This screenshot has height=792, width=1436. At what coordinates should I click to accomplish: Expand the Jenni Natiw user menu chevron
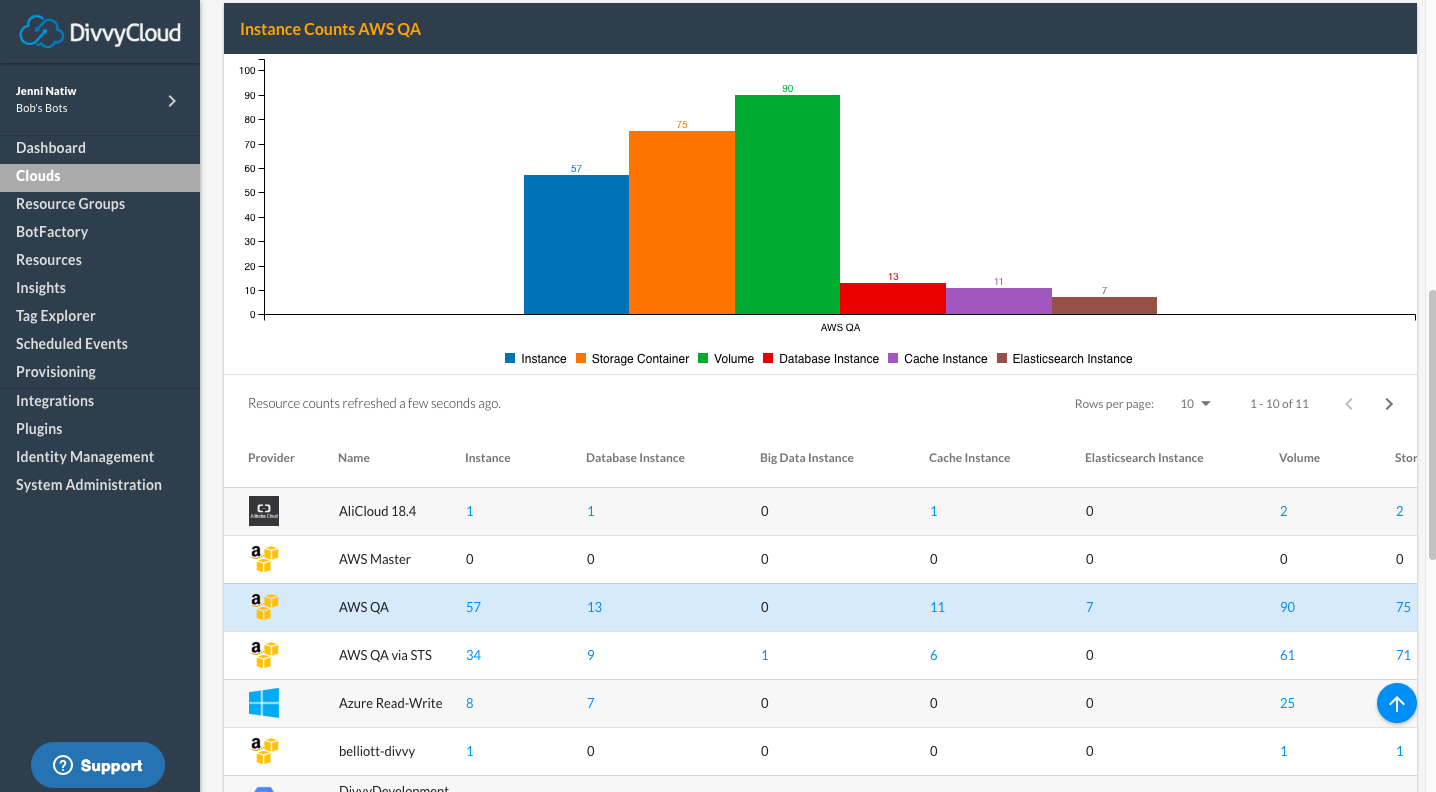click(172, 100)
